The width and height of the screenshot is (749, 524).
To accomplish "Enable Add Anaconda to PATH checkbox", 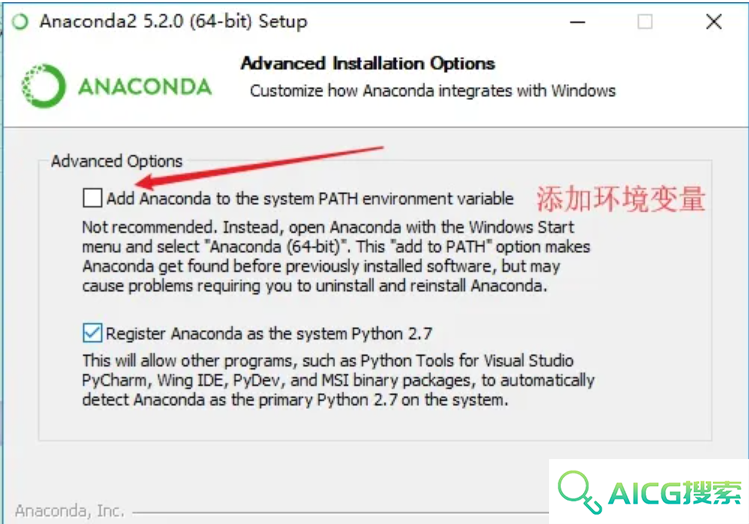I will pos(92,198).
